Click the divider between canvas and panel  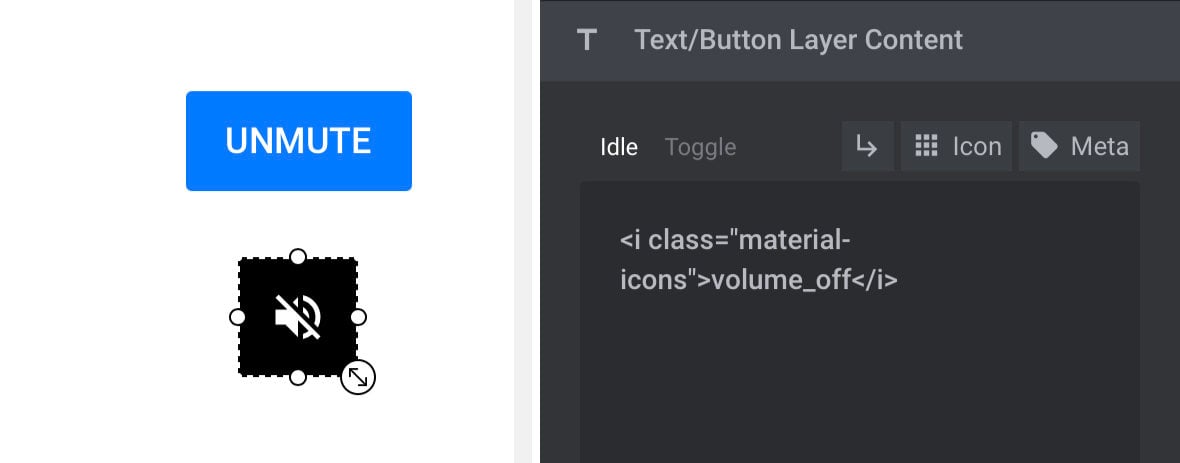point(527,231)
